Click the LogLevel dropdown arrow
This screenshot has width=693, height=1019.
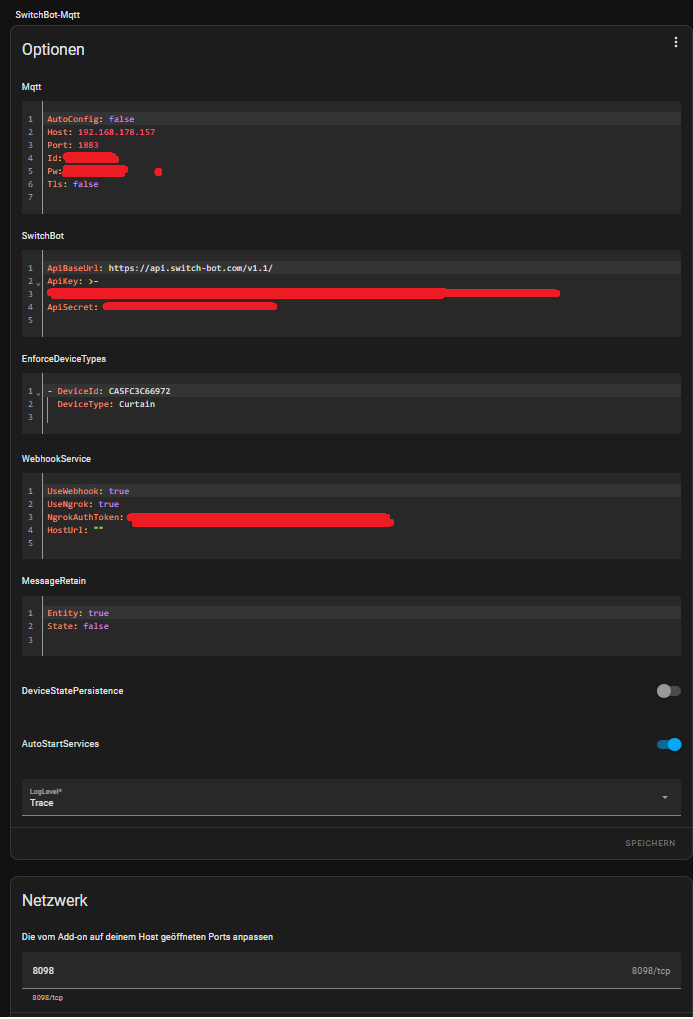664,797
